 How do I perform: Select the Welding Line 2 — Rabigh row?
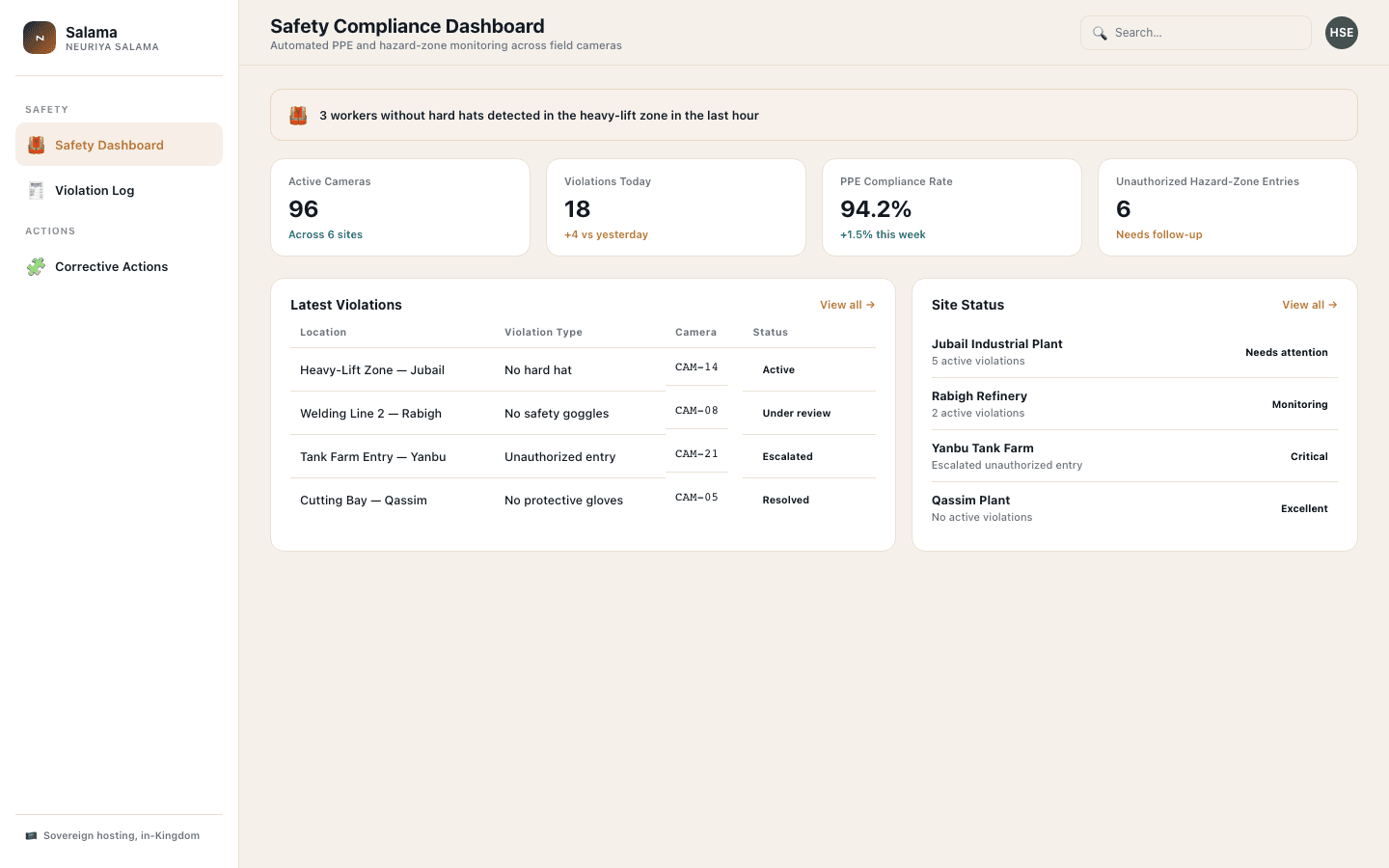point(583,413)
